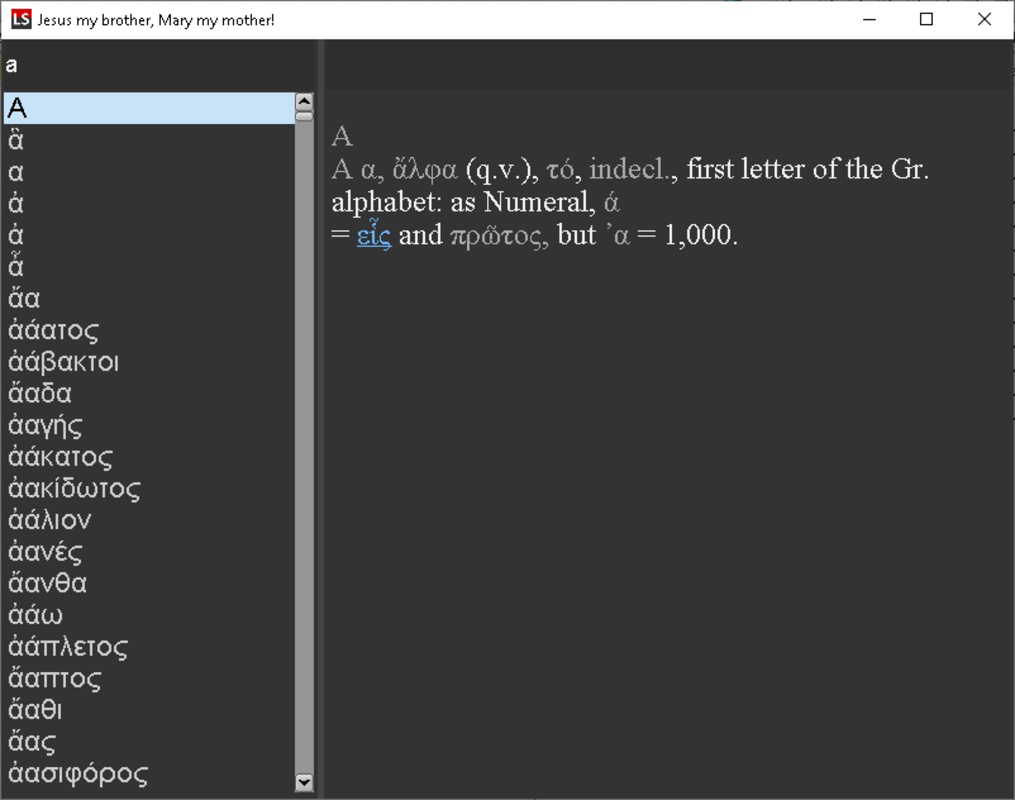Image resolution: width=1015 pixels, height=800 pixels.
Task: Choose the ἄαθι entry
Action: pyautogui.click(x=149, y=711)
